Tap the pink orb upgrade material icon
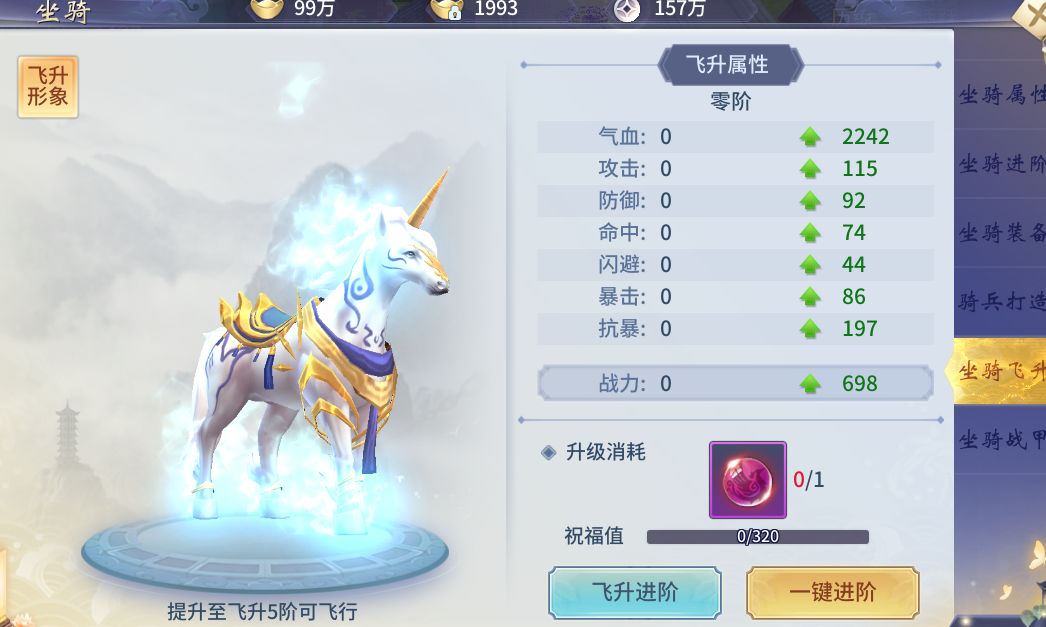The image size is (1046, 627). click(747, 480)
